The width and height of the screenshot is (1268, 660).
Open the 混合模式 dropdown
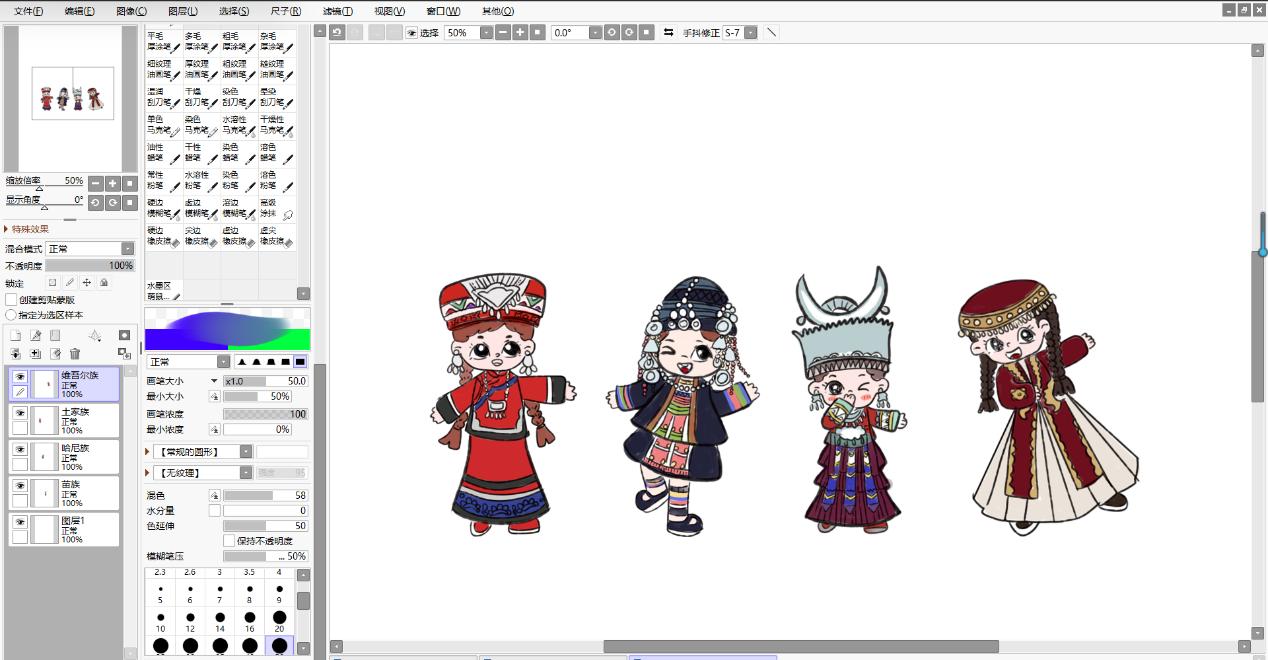coord(127,249)
